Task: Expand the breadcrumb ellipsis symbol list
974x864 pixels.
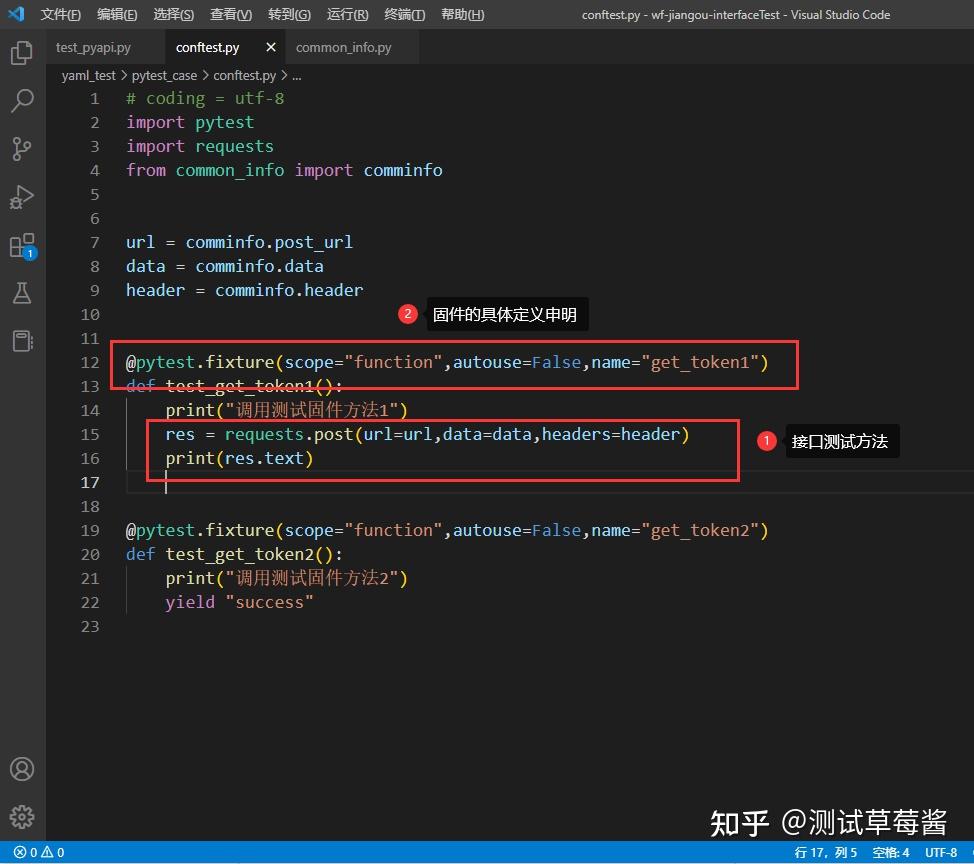Action: pos(296,76)
